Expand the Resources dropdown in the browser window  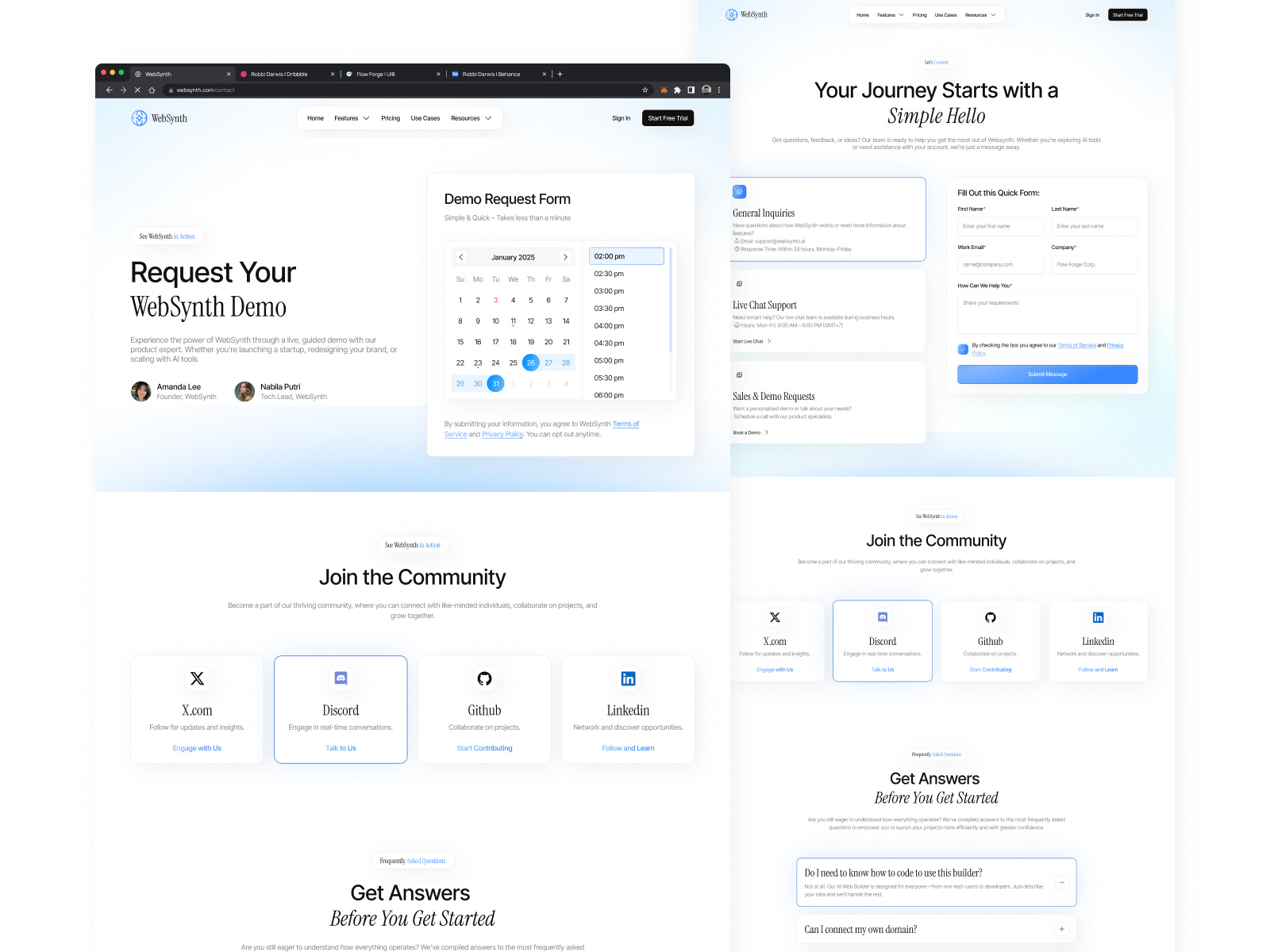tap(471, 118)
